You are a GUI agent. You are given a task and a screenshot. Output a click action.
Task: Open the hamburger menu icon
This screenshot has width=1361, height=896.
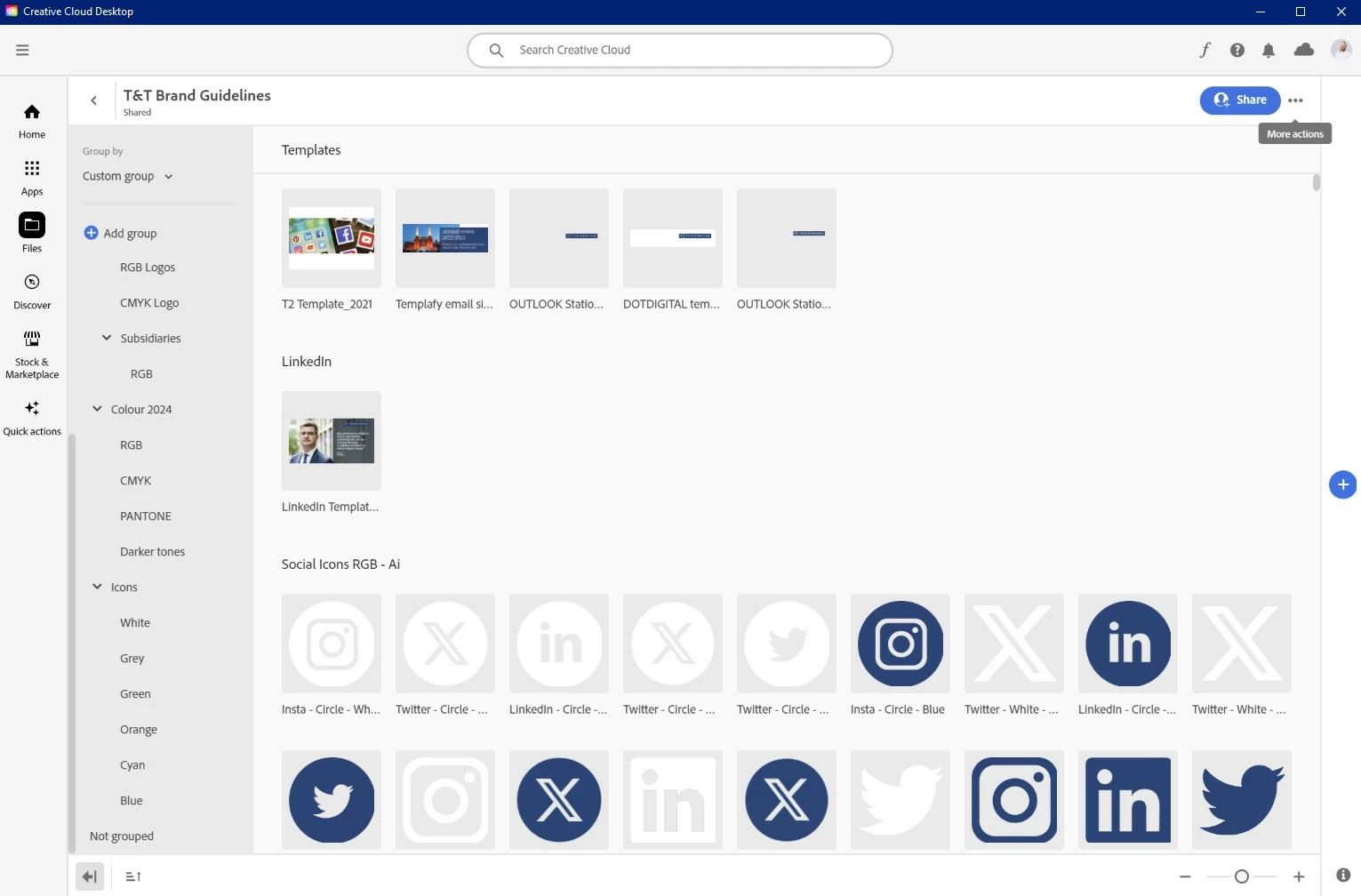[x=22, y=50]
